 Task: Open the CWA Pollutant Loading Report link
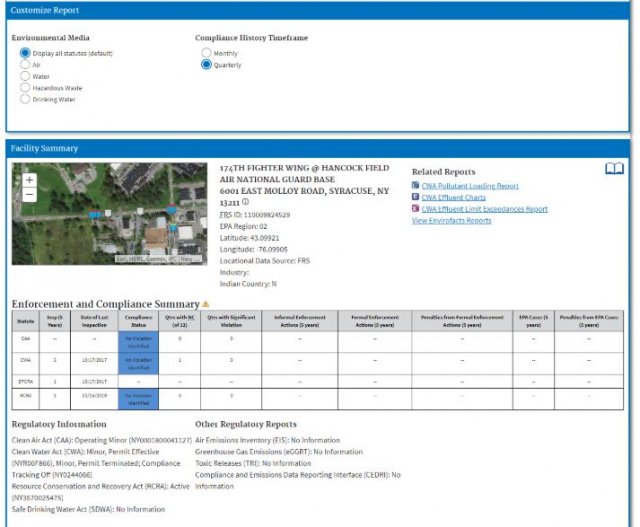tap(470, 186)
